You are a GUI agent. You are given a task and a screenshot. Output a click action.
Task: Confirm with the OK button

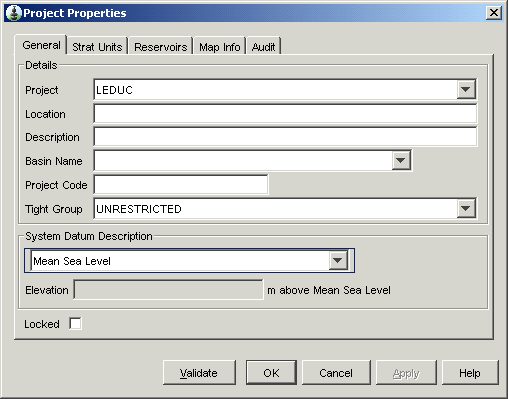(x=271, y=373)
